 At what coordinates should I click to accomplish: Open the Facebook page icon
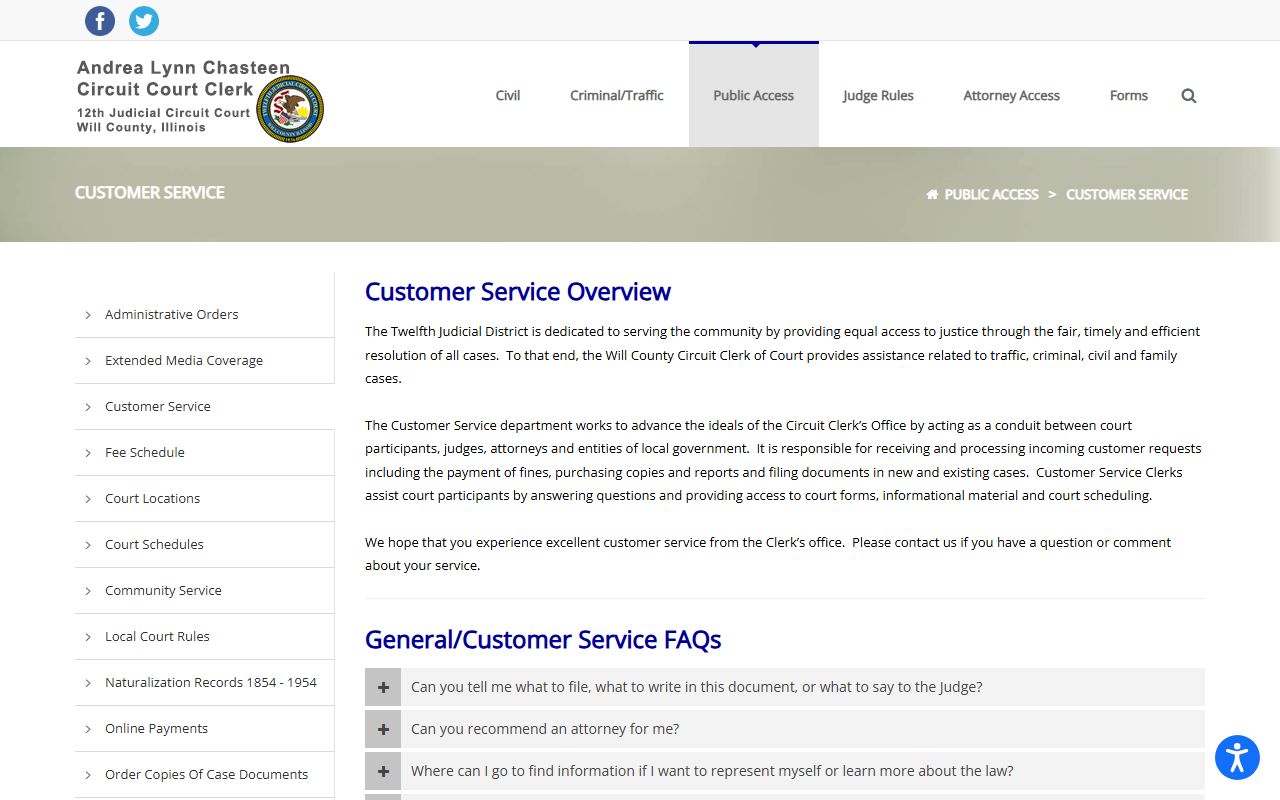(x=100, y=21)
